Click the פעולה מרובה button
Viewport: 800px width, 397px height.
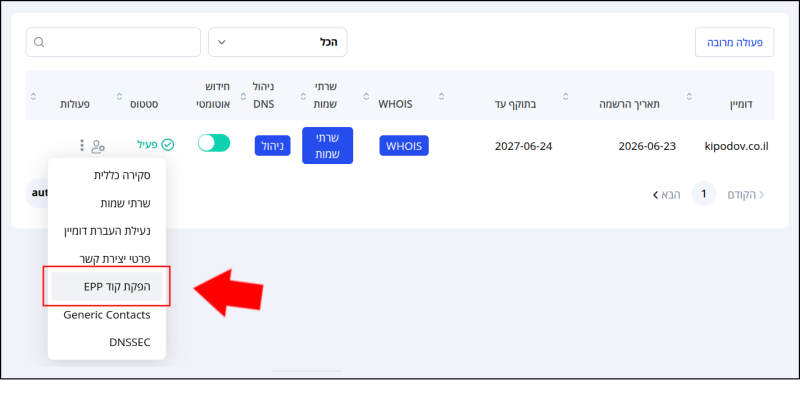735,42
